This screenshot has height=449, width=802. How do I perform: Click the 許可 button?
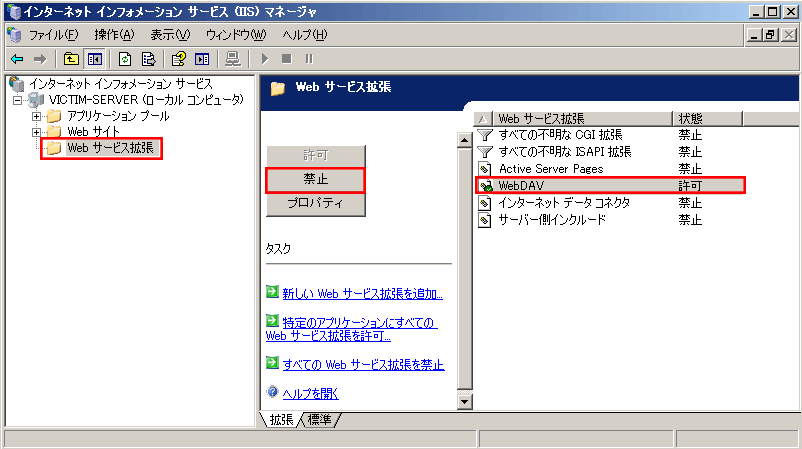[x=316, y=155]
